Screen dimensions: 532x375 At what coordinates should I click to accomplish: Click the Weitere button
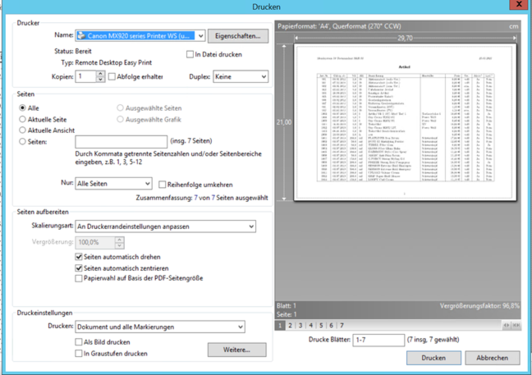237,350
